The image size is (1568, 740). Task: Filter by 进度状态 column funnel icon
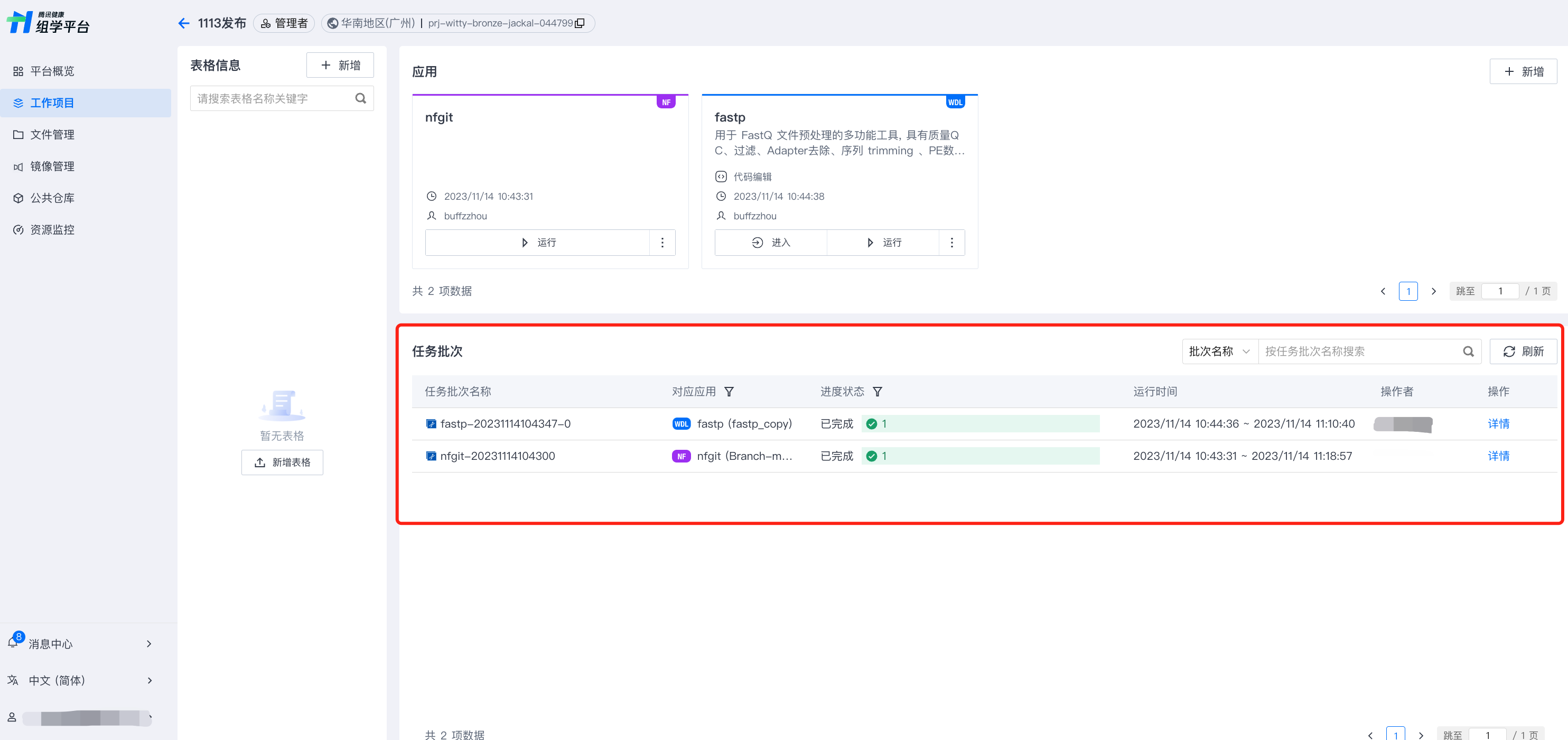pos(877,392)
